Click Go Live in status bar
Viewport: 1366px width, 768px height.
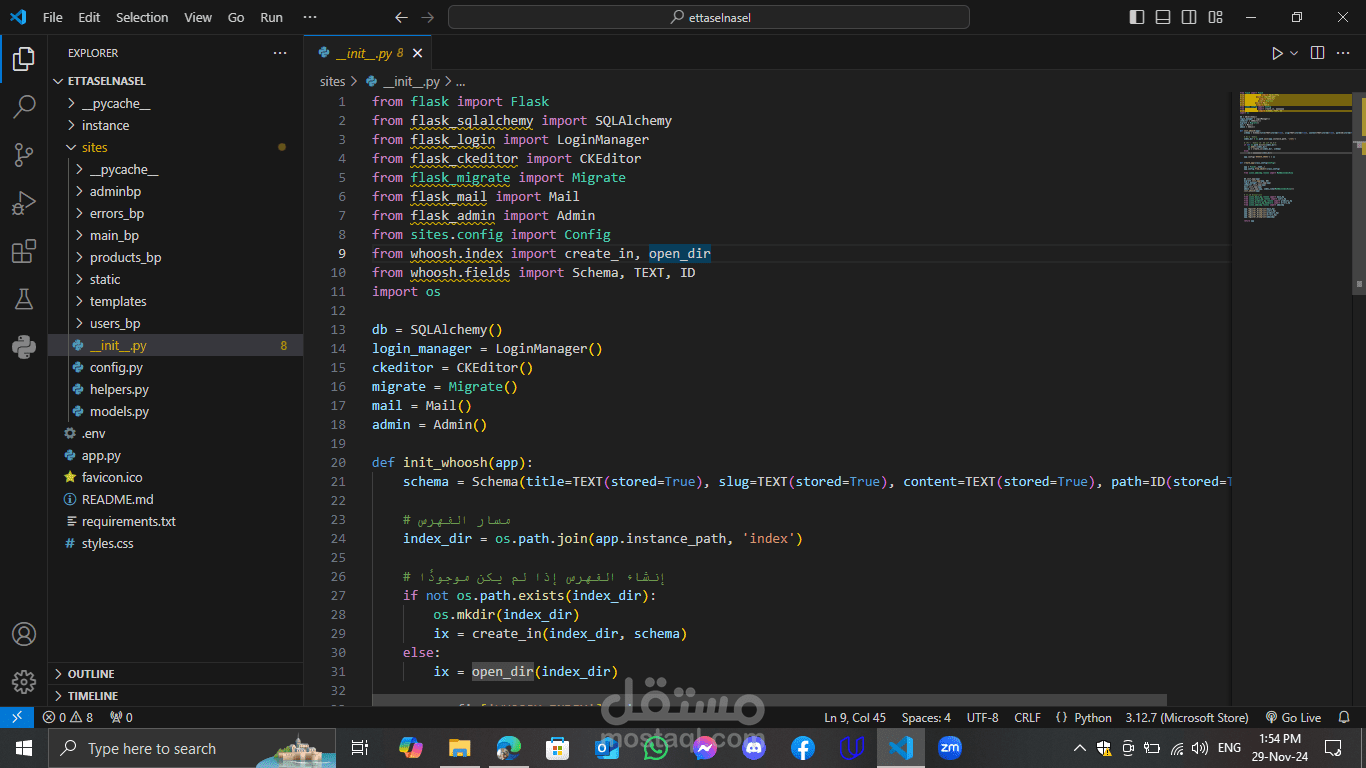pos(1293,717)
